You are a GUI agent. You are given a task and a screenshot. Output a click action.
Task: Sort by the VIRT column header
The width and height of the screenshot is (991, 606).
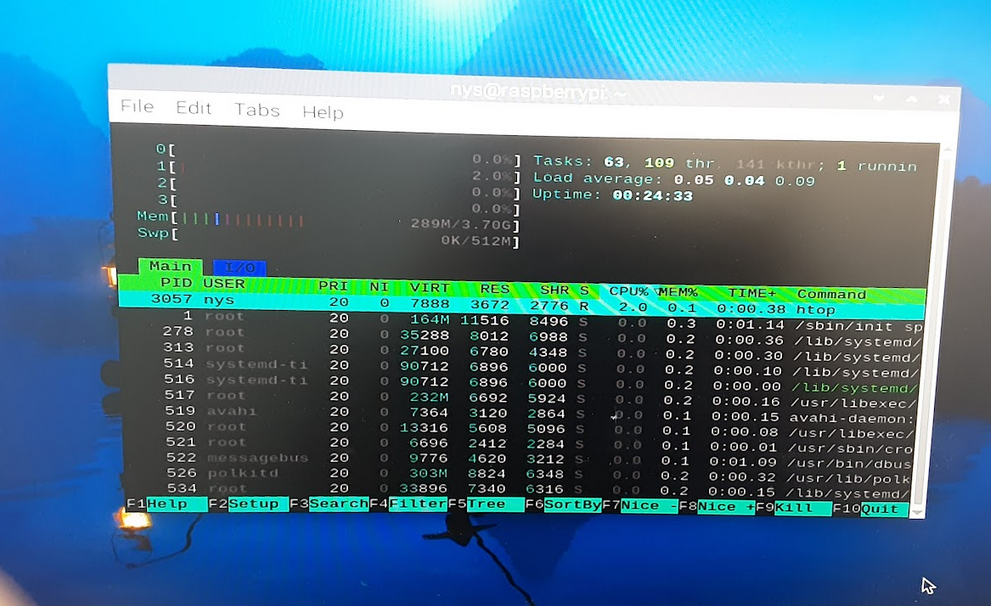point(429,288)
